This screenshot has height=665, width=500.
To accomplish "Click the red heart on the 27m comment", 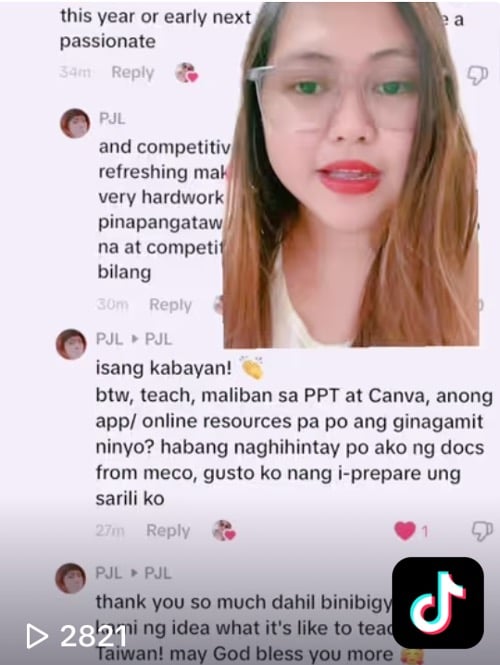I will point(405,531).
